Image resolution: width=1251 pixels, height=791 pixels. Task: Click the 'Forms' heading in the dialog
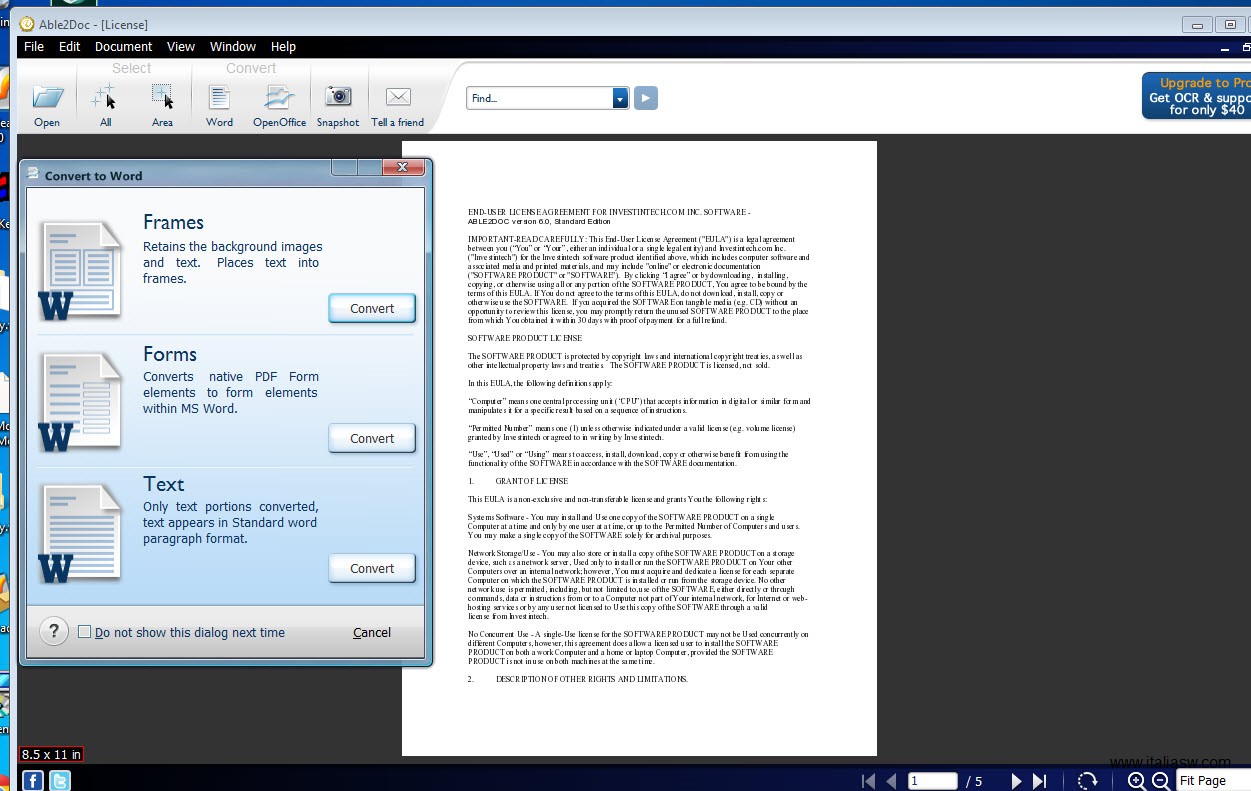[170, 354]
